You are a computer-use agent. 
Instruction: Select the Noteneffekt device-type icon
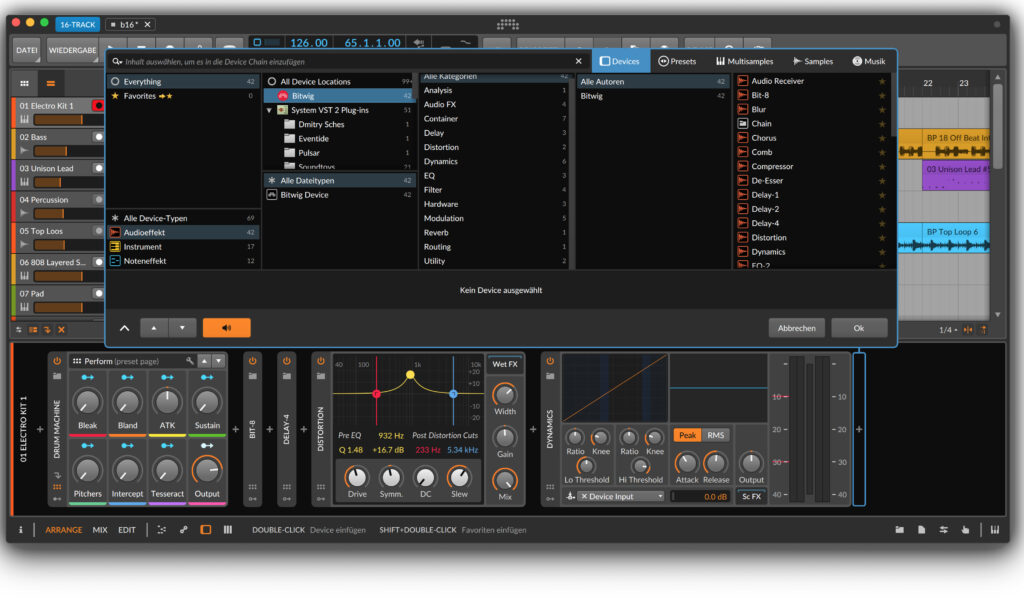point(115,261)
